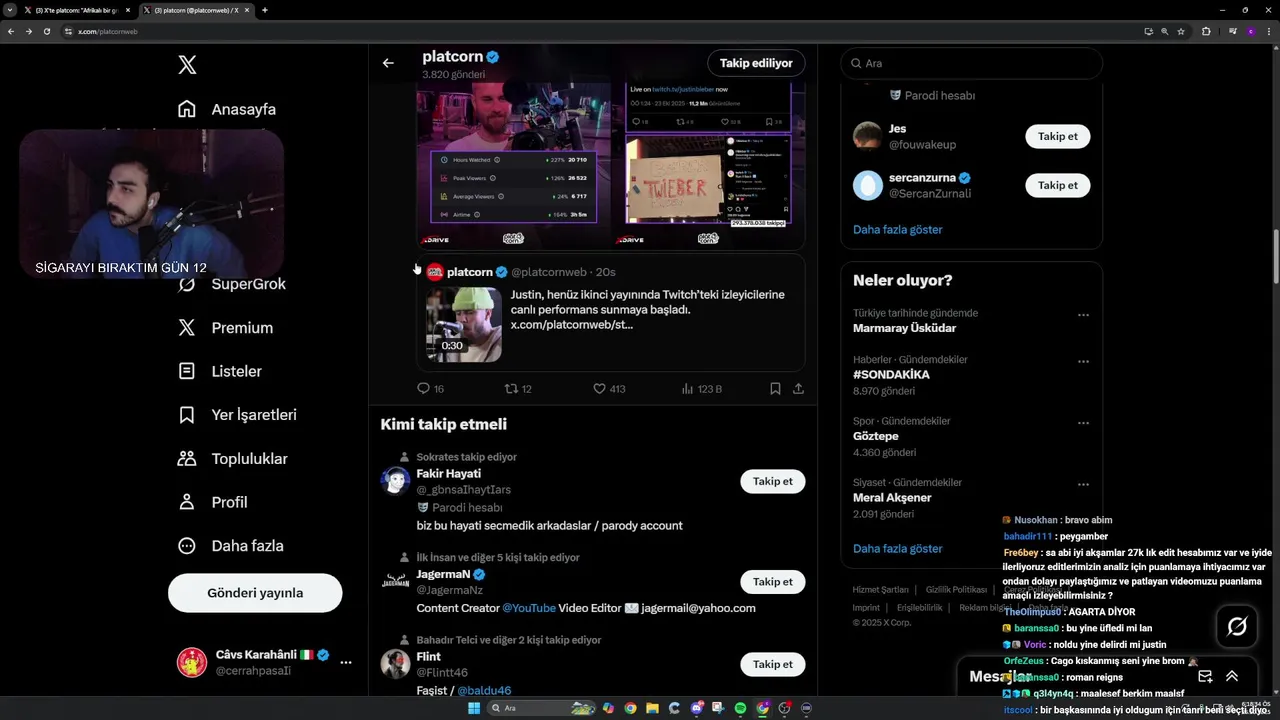View the post analytics showing 123 B
The height and width of the screenshot is (720, 1280).
[701, 388]
